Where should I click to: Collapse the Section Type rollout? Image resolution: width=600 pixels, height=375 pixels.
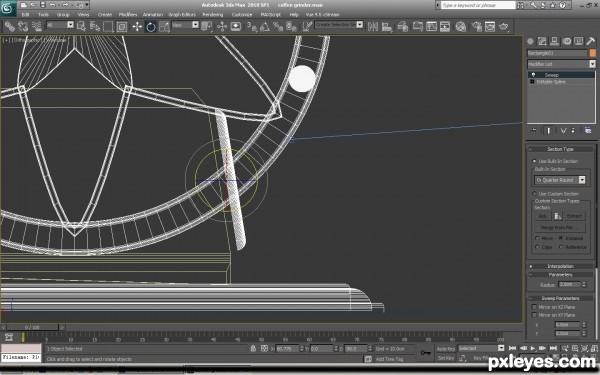(x=560, y=149)
